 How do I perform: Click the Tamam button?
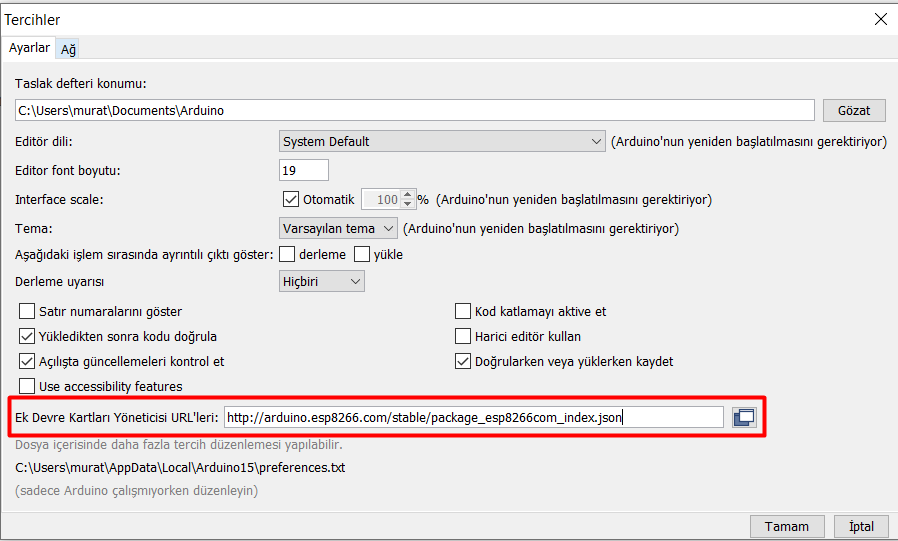click(787, 526)
